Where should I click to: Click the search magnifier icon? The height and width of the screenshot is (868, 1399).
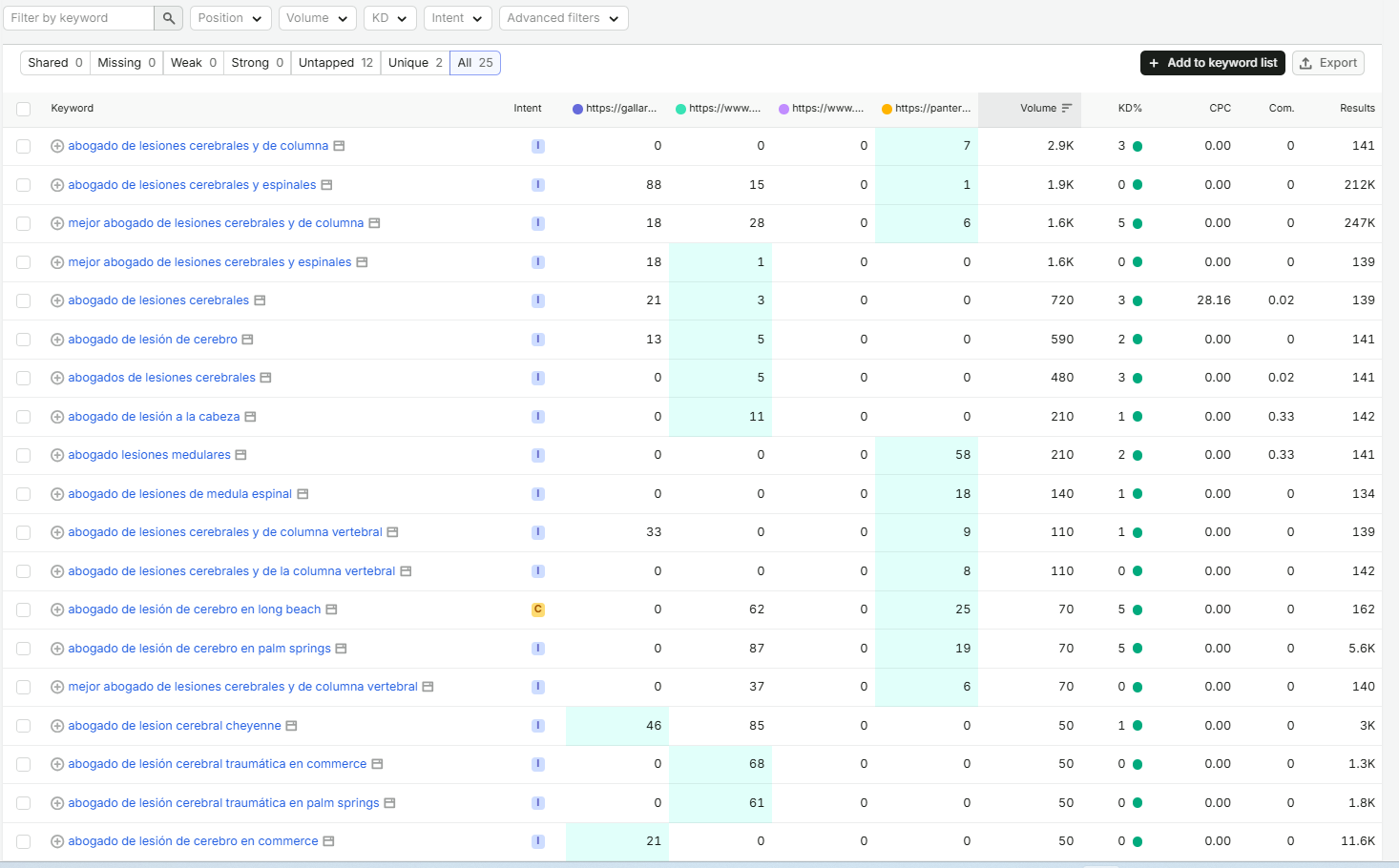coord(168,18)
